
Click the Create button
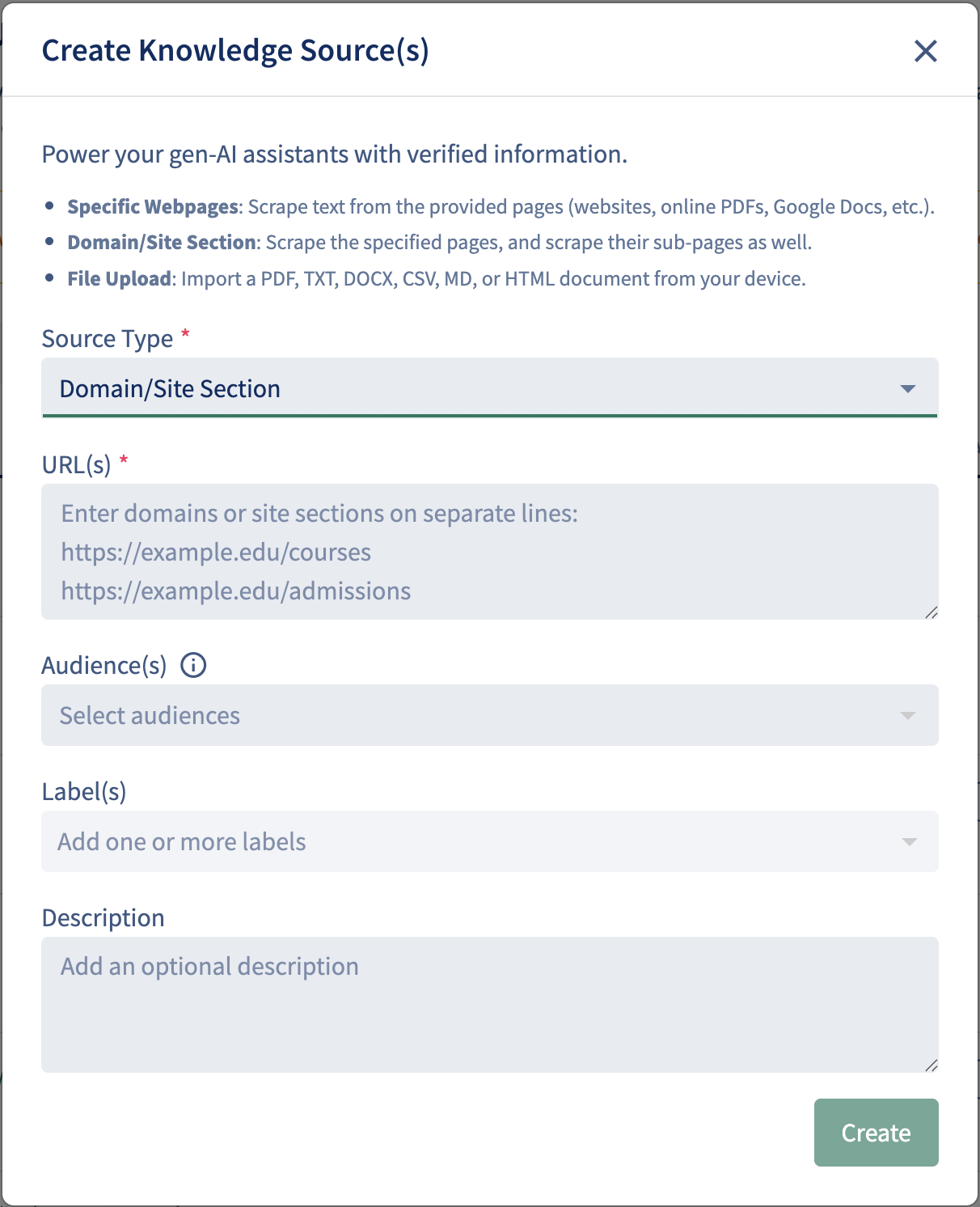click(x=876, y=1132)
